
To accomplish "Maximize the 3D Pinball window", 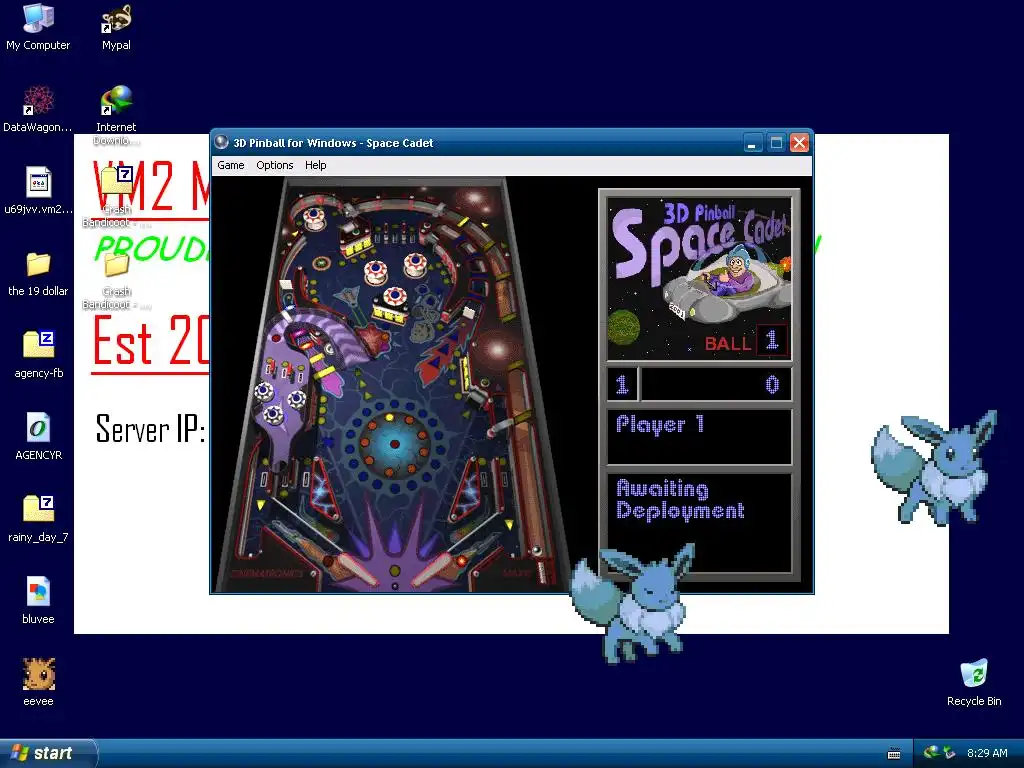I will pos(776,142).
